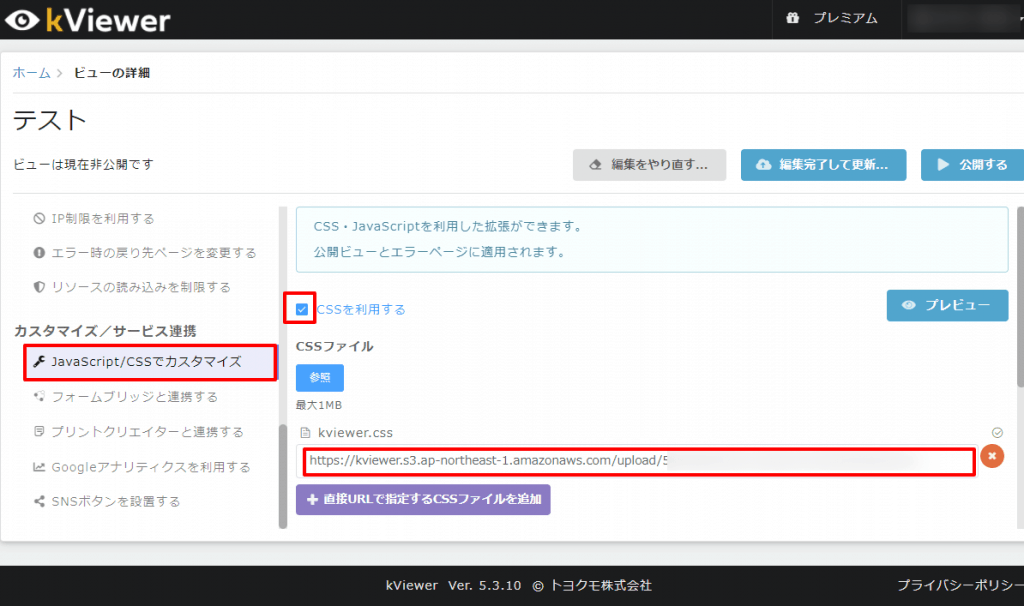Click the left sidebar vertical scrollbar
1024x606 pixels.
point(282,470)
